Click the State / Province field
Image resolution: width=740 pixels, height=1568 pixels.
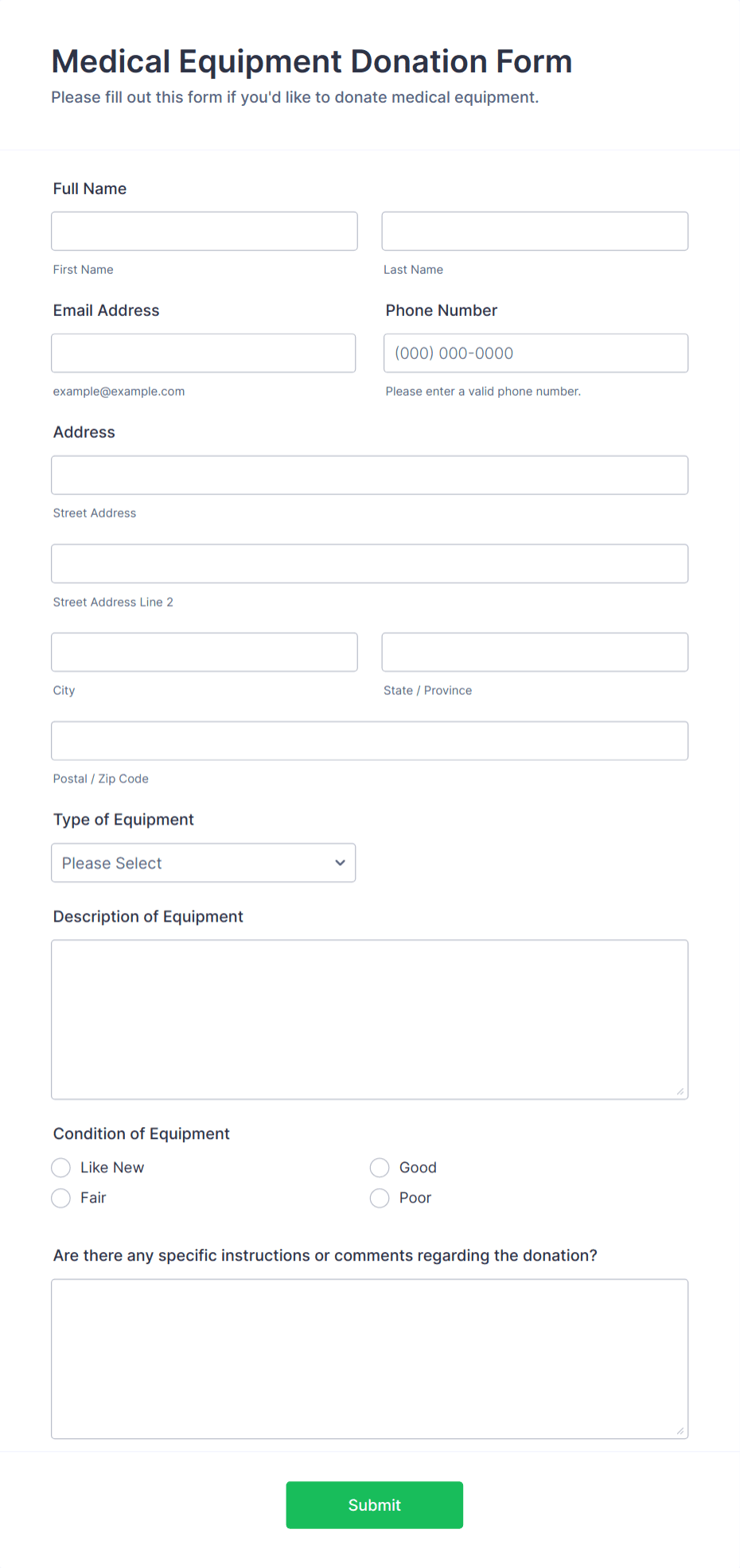[x=534, y=651]
